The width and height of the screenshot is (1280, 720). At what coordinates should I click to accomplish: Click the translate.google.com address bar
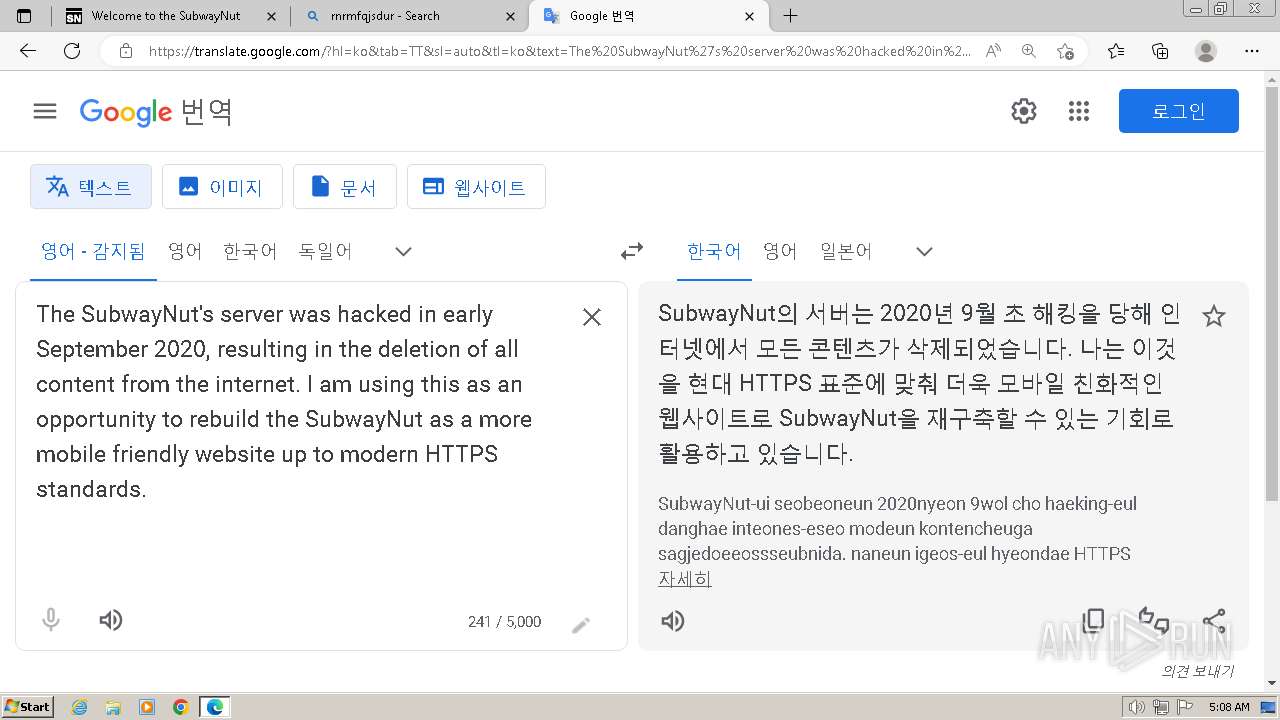(x=560, y=51)
